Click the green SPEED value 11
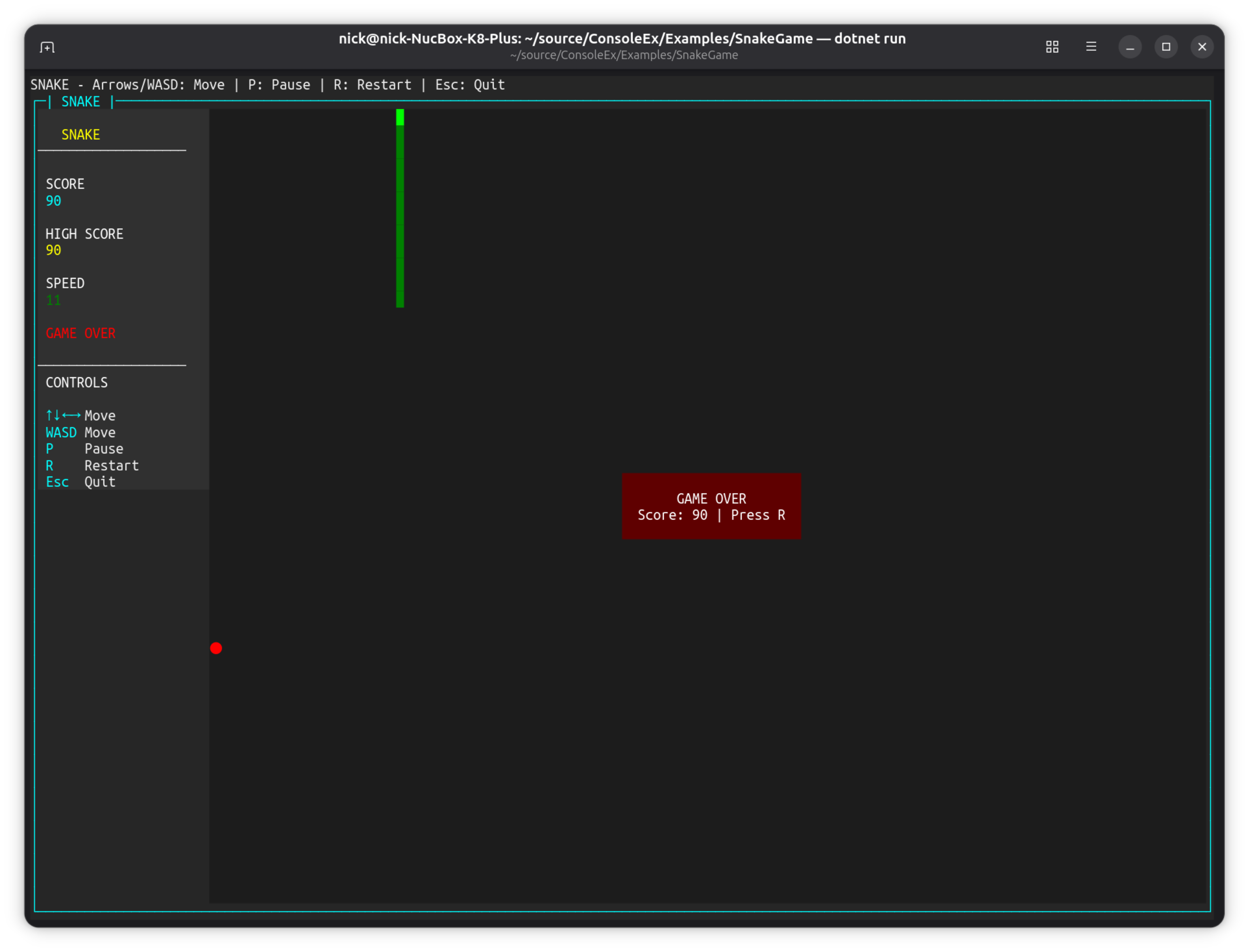 [53, 300]
